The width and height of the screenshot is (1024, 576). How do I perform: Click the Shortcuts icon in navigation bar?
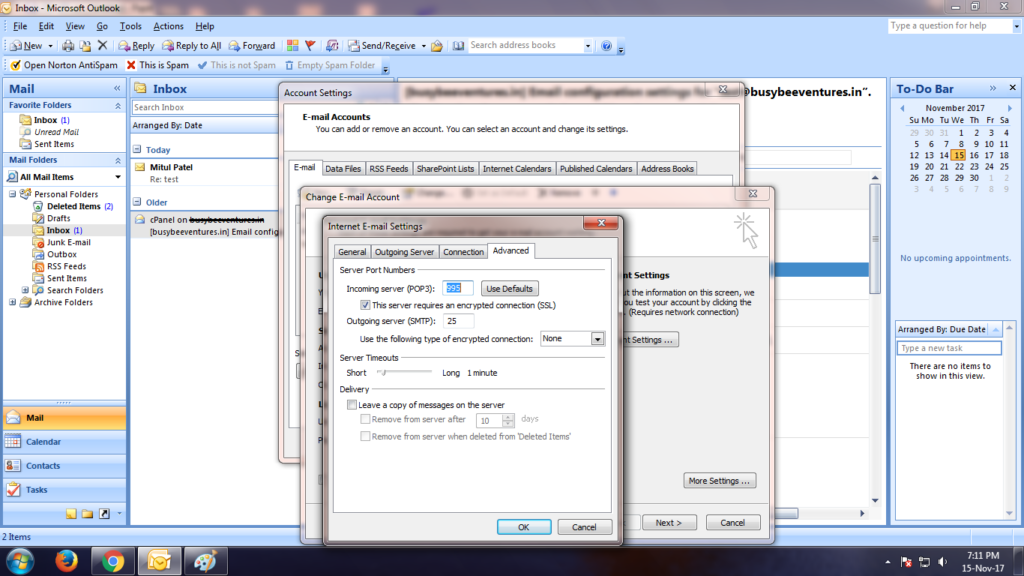(104, 514)
